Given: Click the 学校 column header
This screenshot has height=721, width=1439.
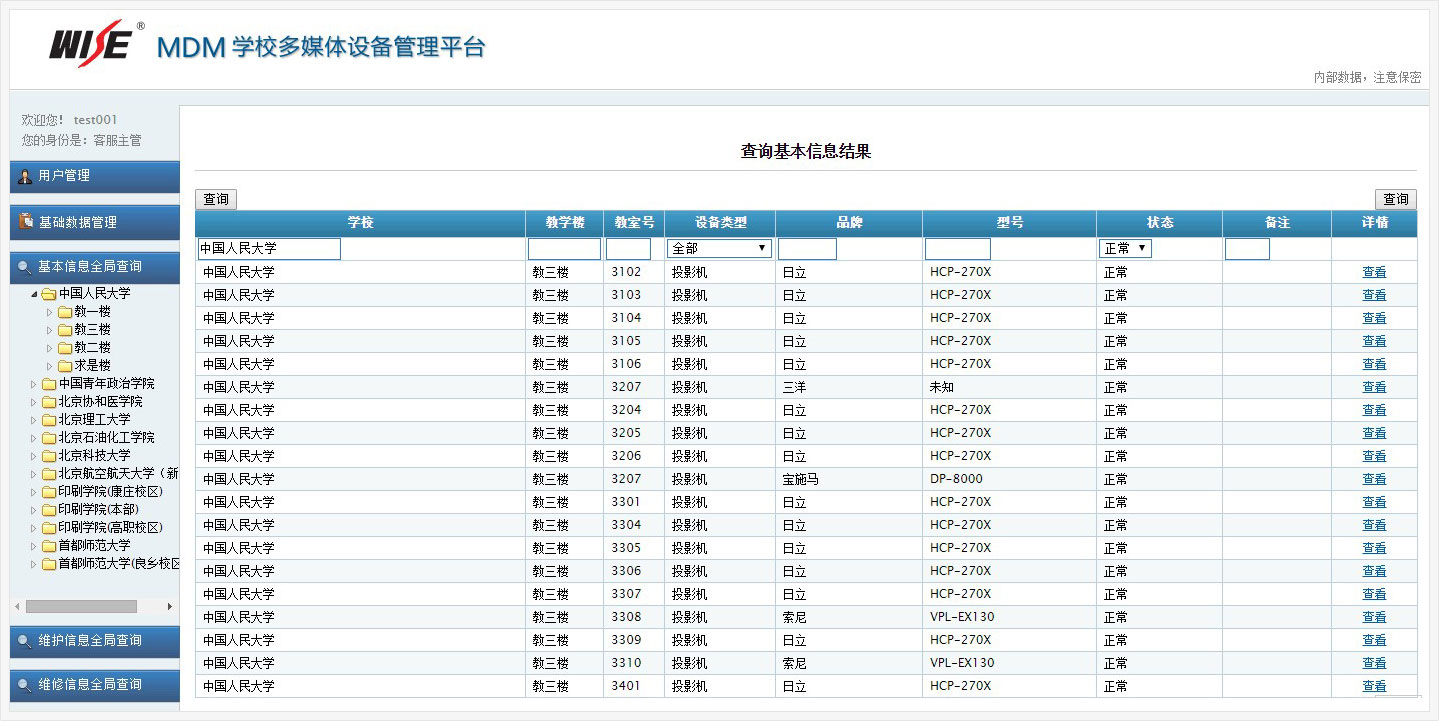Looking at the screenshot, I should coord(360,223).
